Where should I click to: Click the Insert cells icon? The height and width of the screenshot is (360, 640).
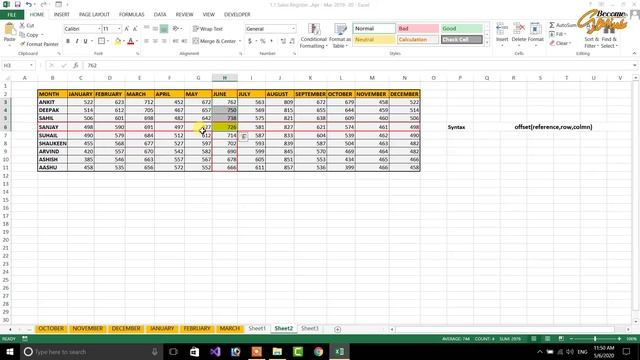(502, 29)
